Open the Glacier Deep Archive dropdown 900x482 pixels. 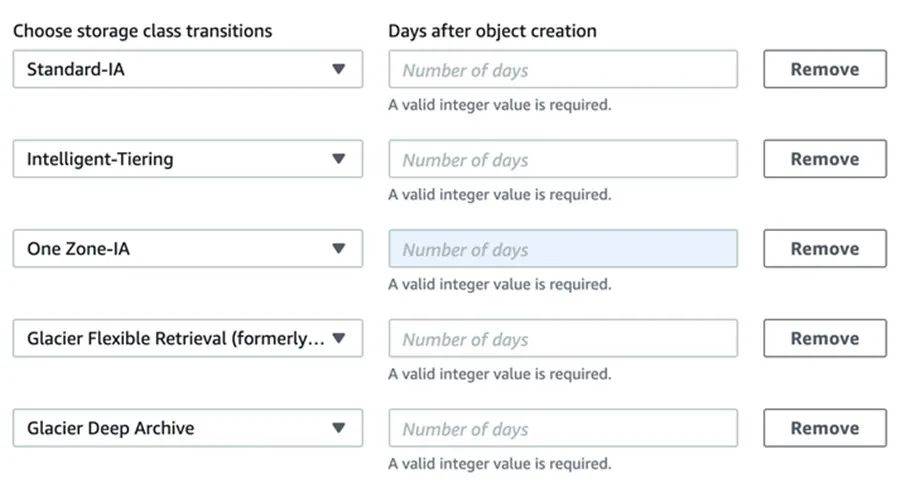click(188, 427)
